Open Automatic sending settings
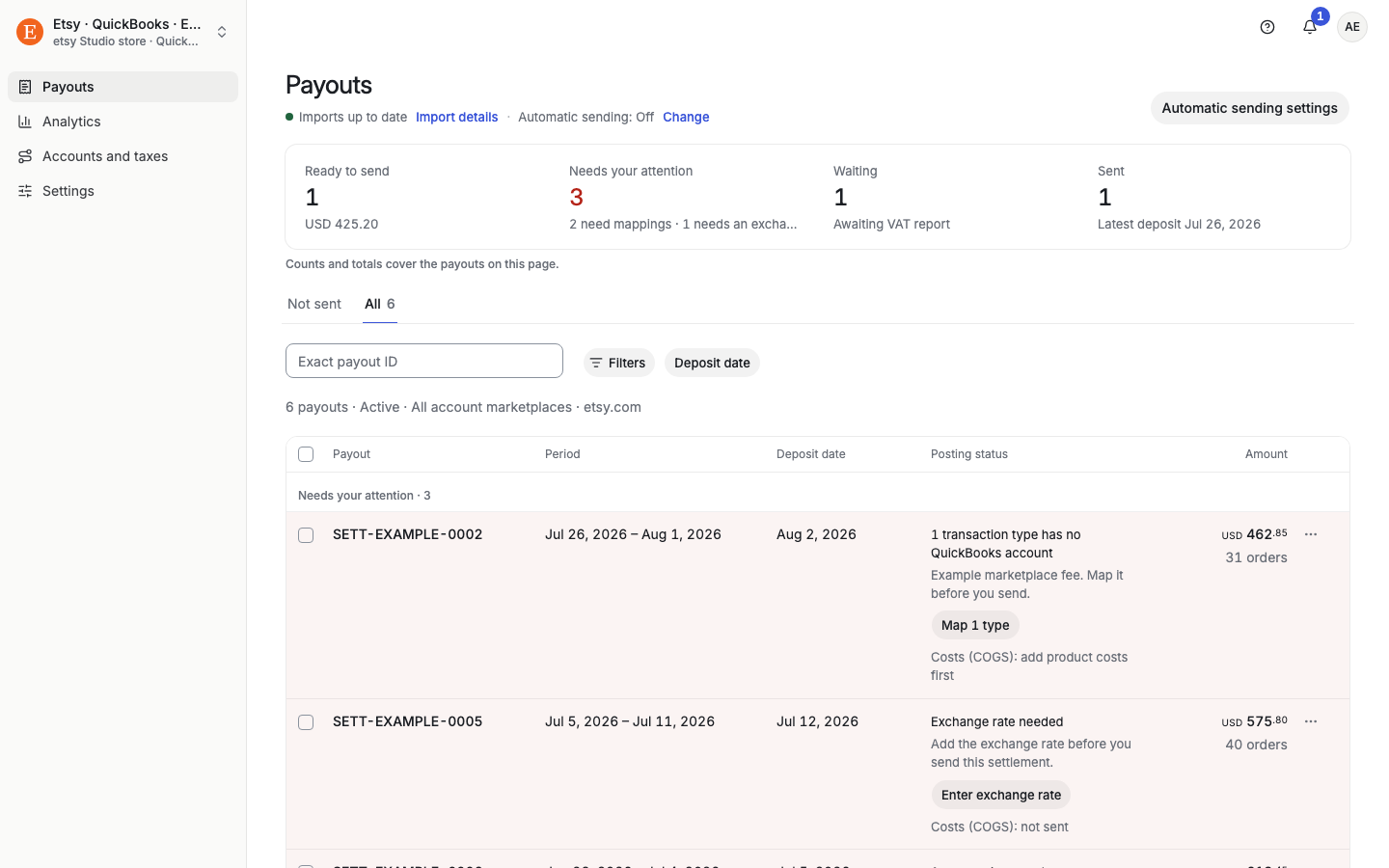The height and width of the screenshot is (868, 1389). (x=1249, y=108)
